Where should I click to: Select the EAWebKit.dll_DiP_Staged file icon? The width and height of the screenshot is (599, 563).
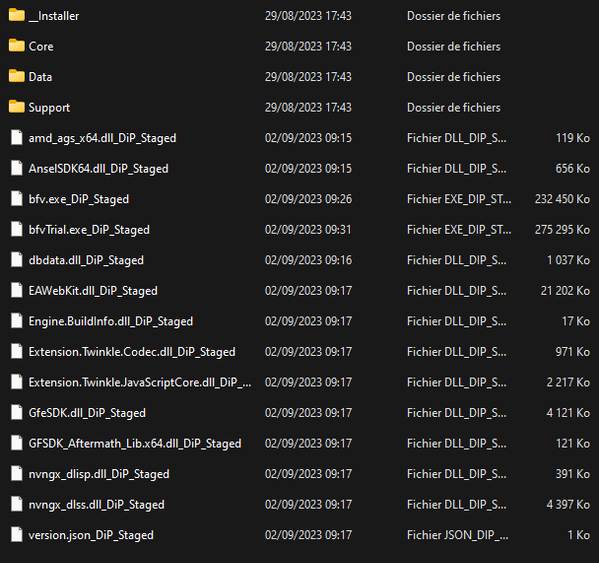point(17,291)
